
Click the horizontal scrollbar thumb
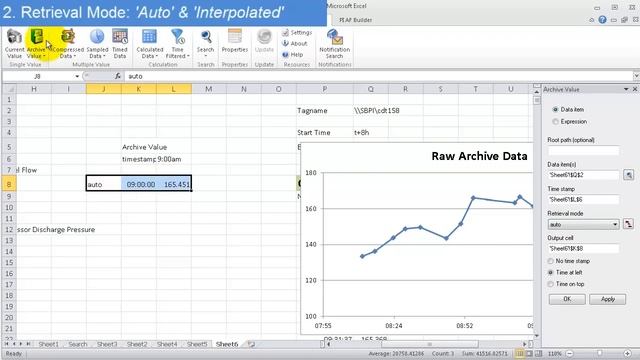[x=429, y=344]
